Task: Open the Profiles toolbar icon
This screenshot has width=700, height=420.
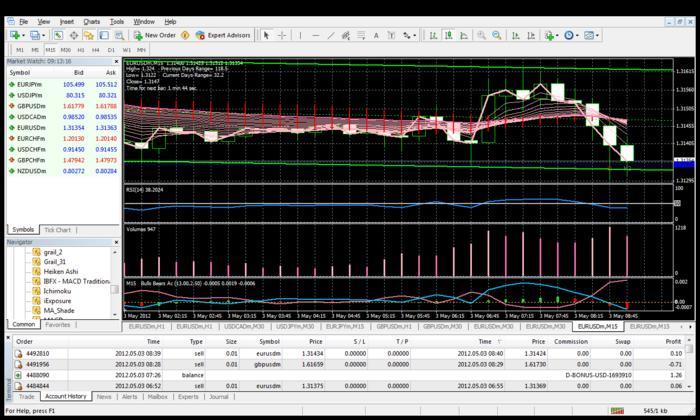Action: tap(34, 35)
